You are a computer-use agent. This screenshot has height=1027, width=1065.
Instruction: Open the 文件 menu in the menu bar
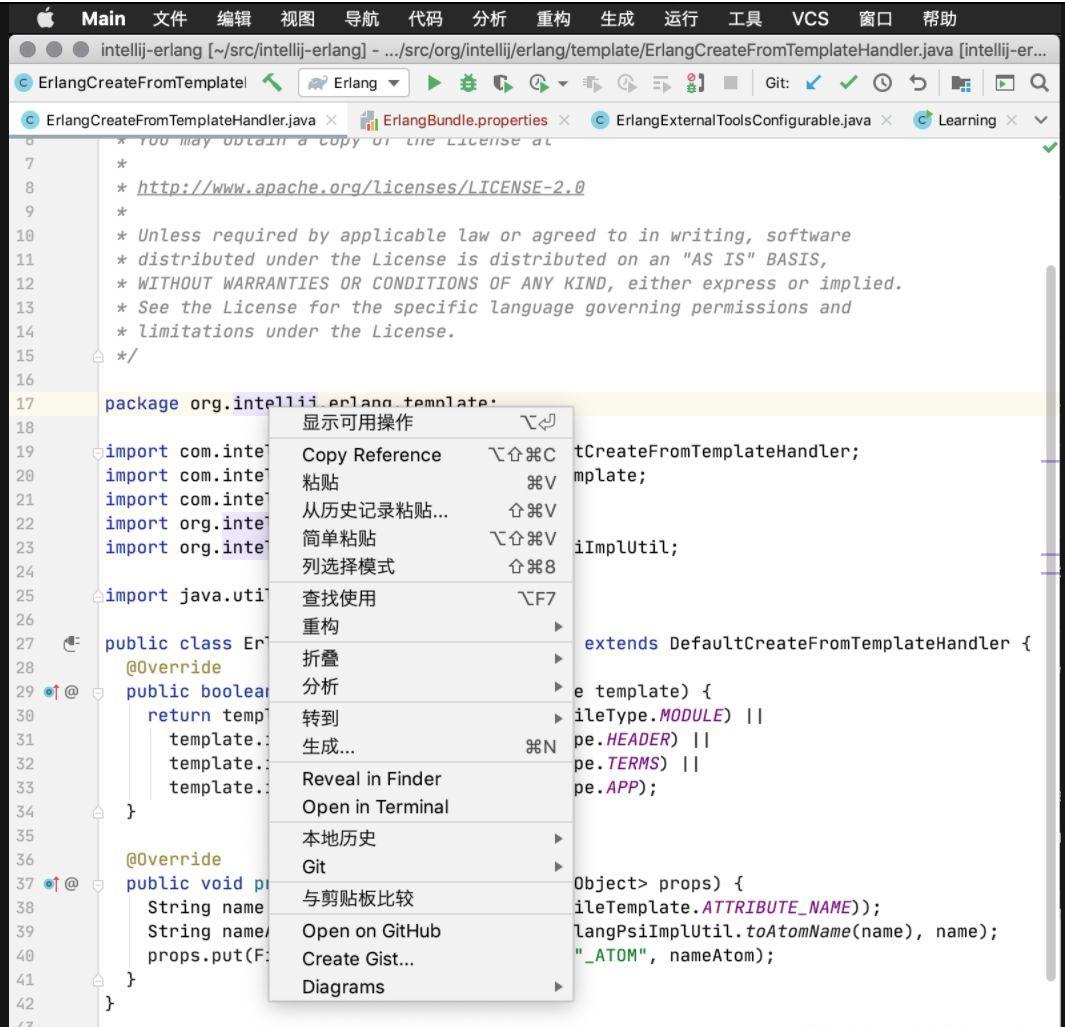170,18
